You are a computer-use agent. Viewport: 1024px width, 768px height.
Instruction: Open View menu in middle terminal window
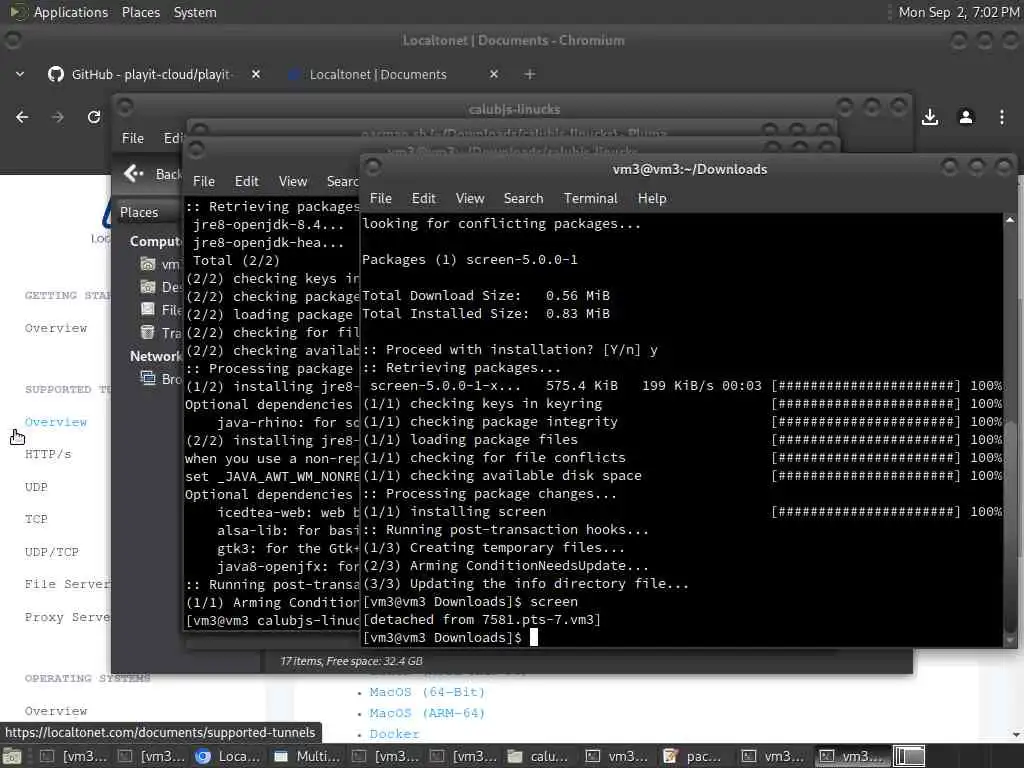(293, 182)
